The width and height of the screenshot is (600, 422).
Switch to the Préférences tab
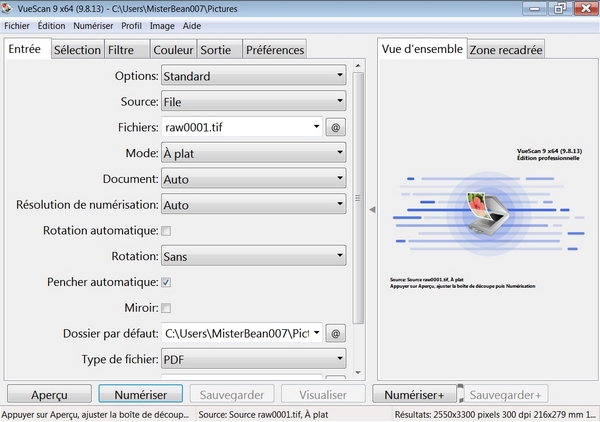click(x=275, y=50)
